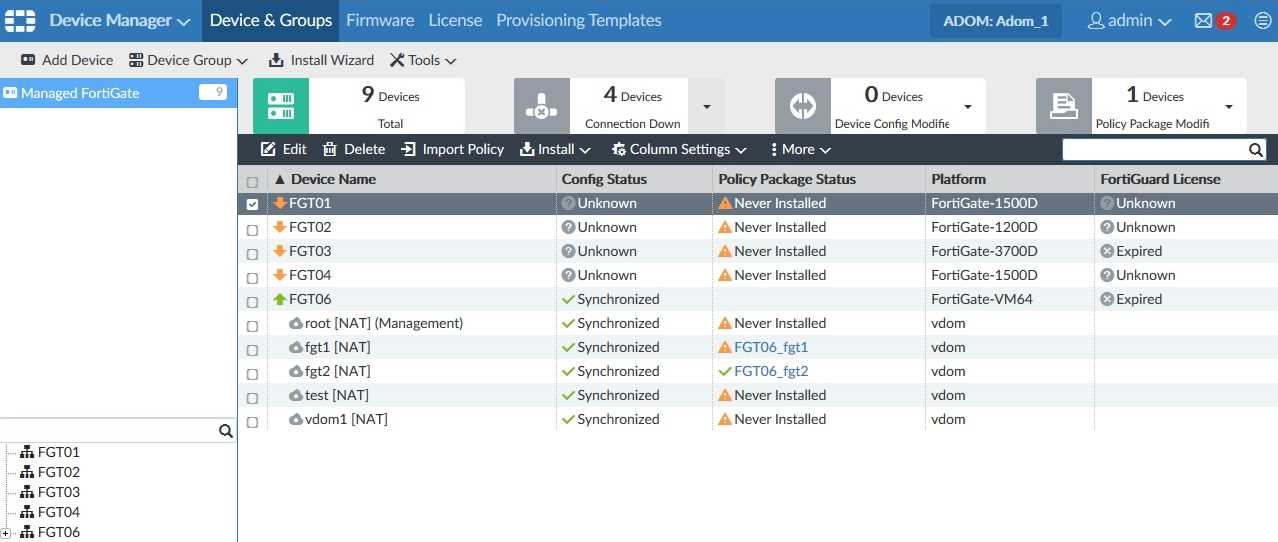The height and width of the screenshot is (542, 1278).
Task: Switch to the License tab
Action: coord(455,20)
